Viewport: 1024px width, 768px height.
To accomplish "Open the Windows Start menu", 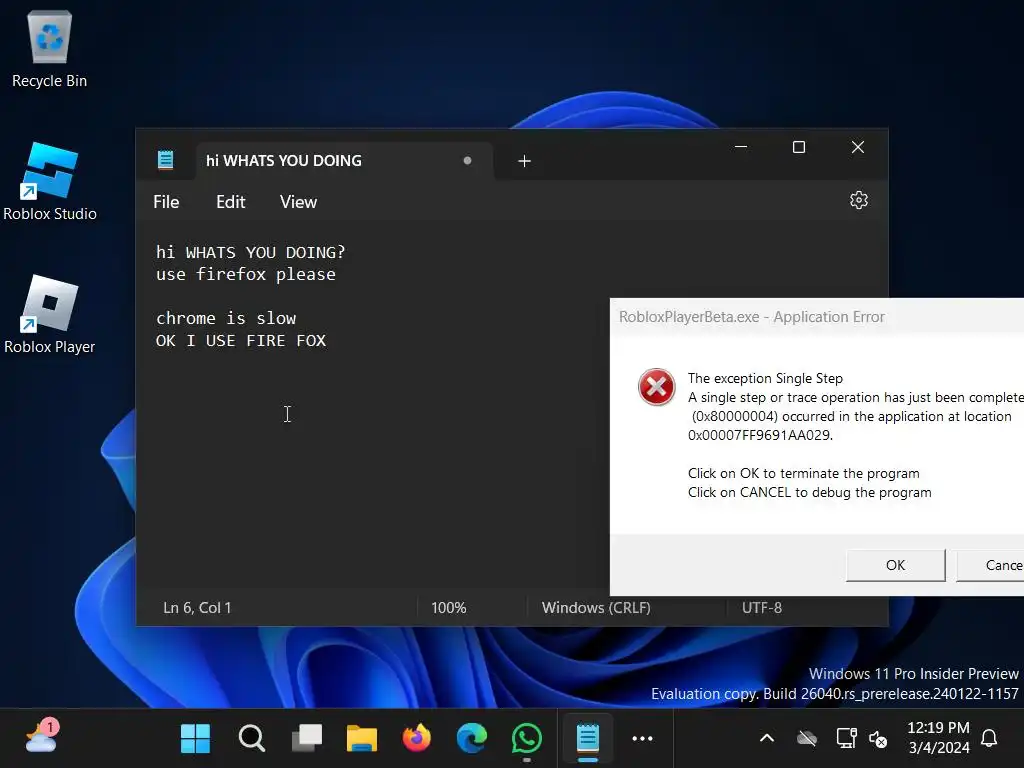I will 195,739.
